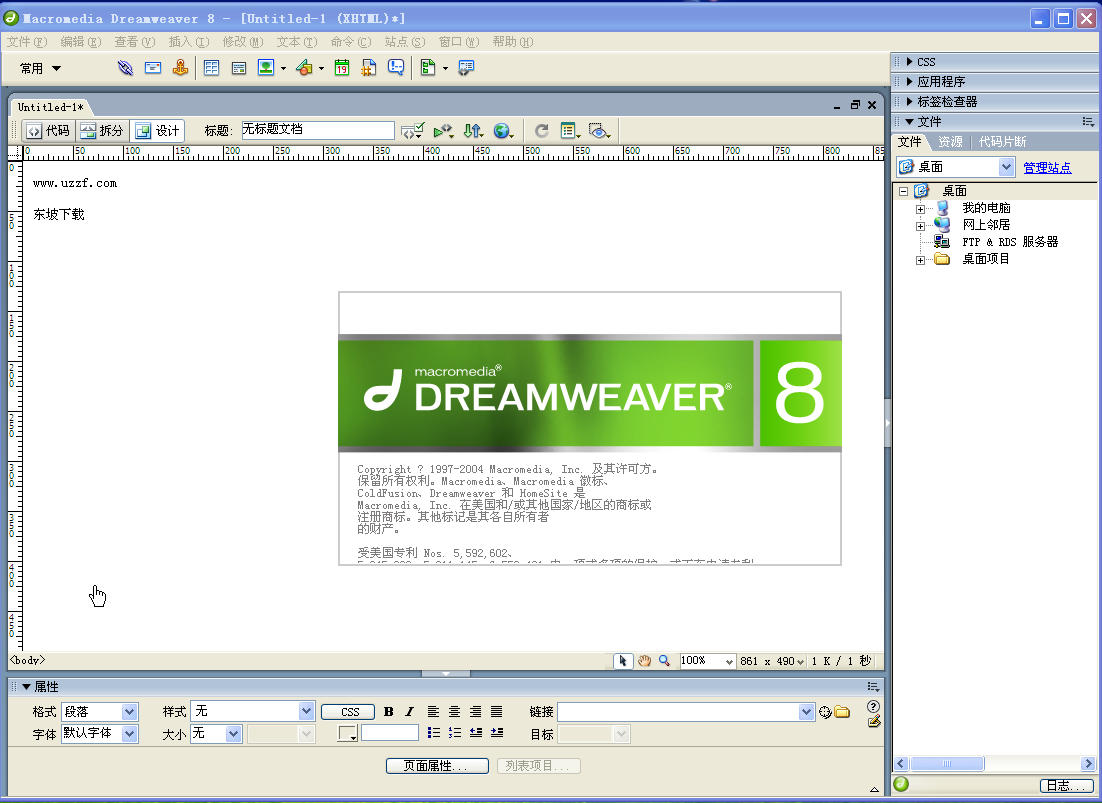
Task: Click the Preview in Browser globe icon
Action: point(503,131)
